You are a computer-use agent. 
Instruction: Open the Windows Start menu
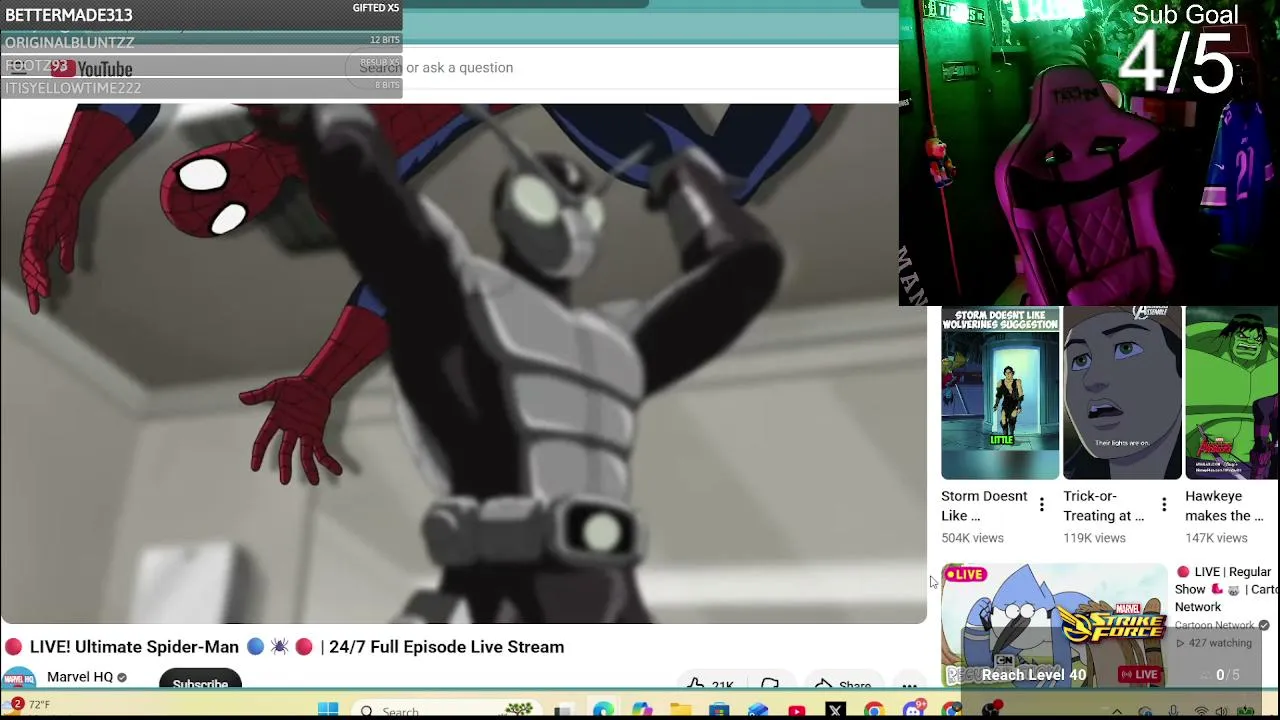(327, 711)
